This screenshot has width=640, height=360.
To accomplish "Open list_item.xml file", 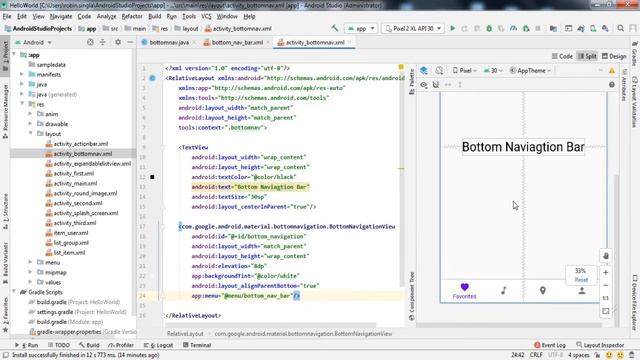I will 69,253.
